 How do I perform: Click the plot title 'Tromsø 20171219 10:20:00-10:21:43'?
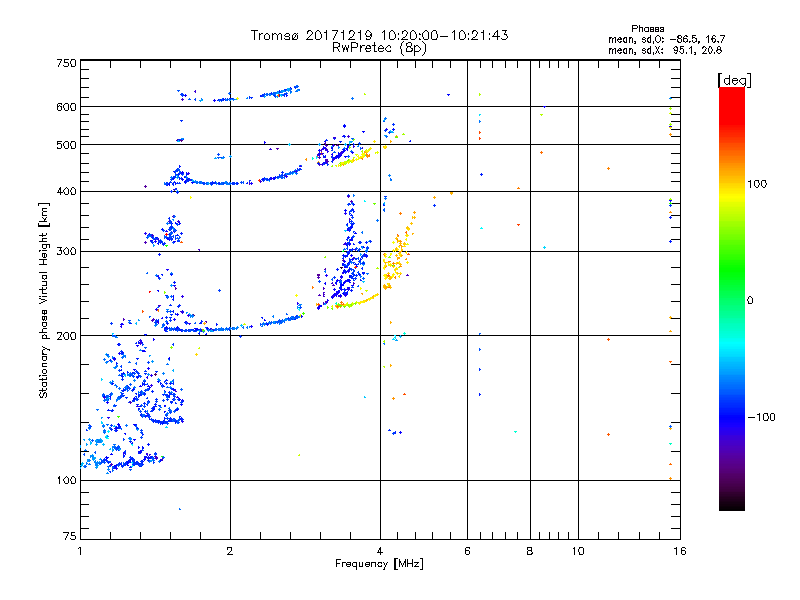click(x=379, y=35)
